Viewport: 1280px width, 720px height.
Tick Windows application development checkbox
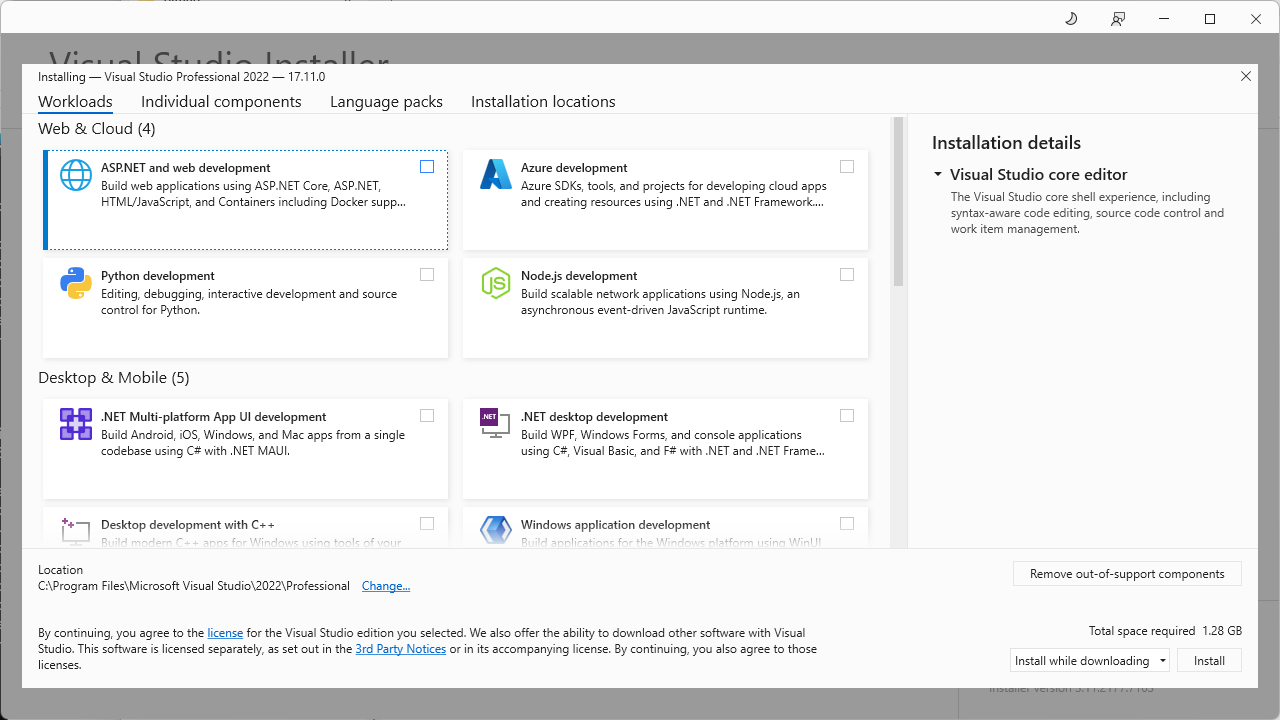847,523
